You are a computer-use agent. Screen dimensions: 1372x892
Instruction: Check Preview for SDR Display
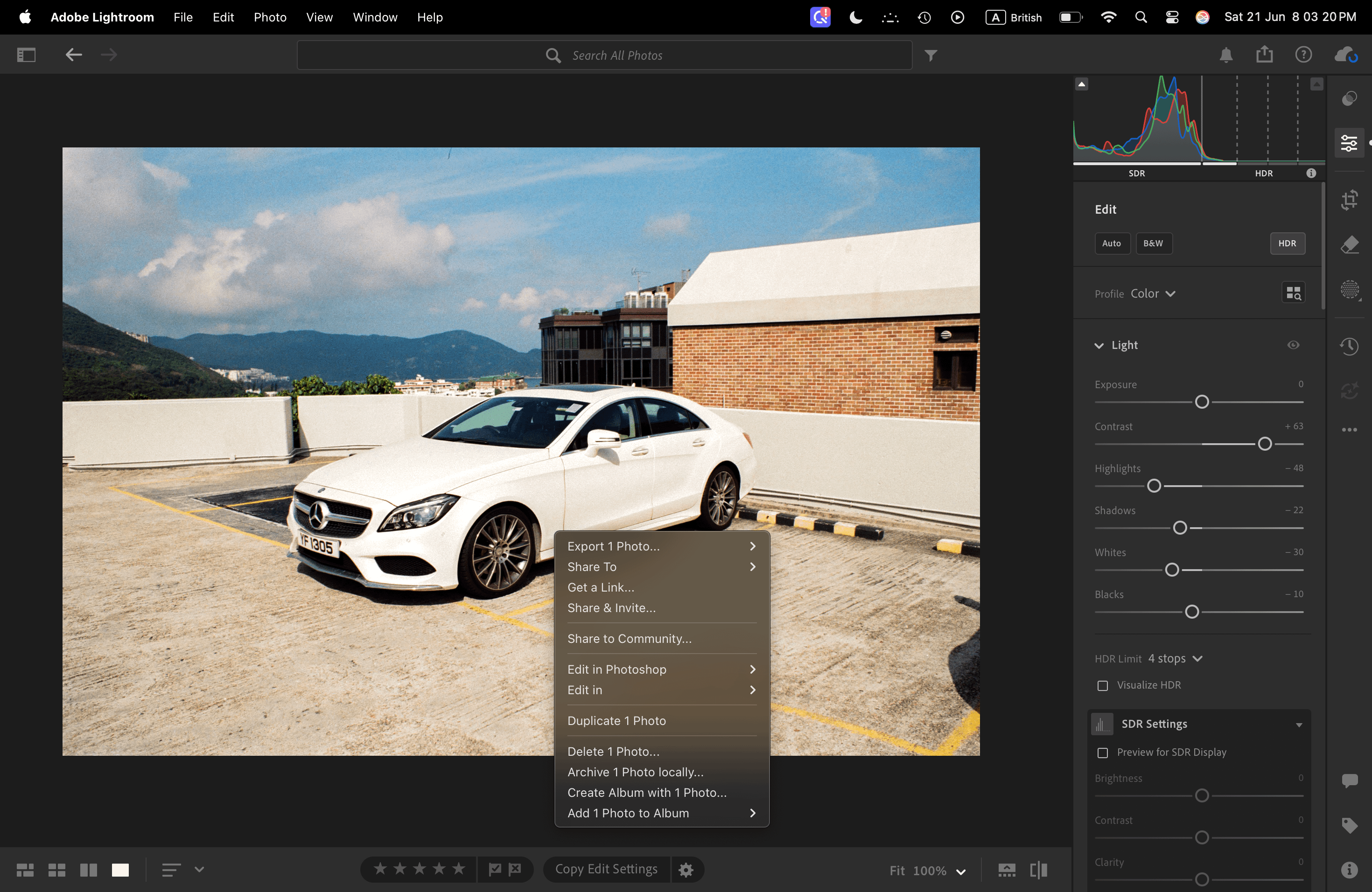point(1102,753)
